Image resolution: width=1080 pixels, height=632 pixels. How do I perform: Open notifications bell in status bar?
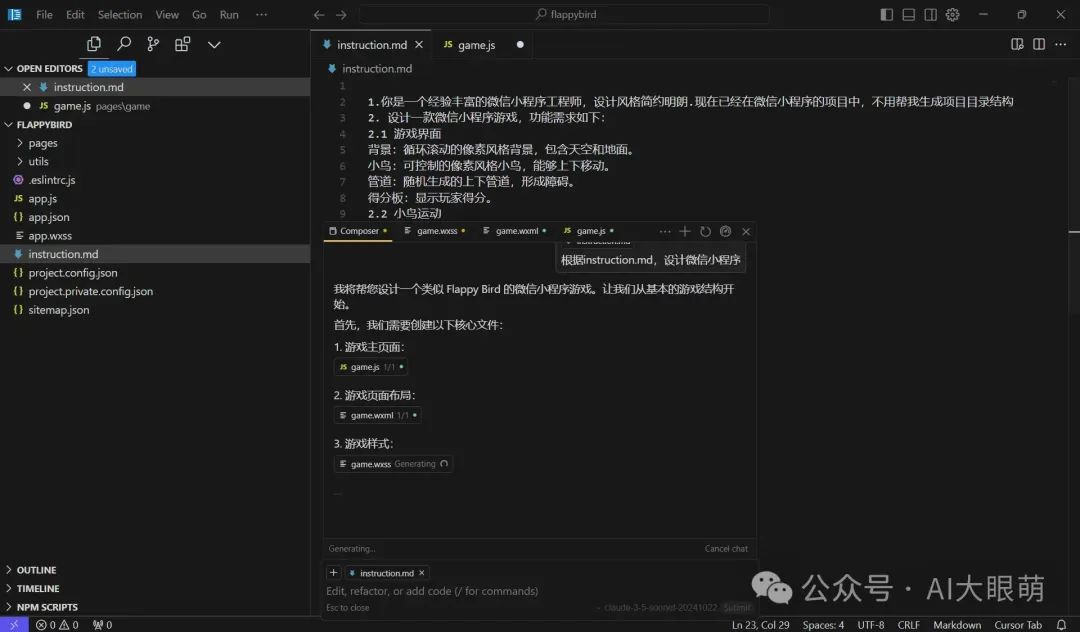[x=1061, y=624]
